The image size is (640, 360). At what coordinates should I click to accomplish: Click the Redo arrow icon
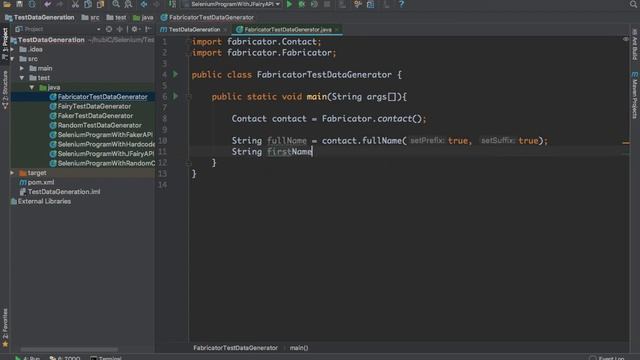click(60, 4)
